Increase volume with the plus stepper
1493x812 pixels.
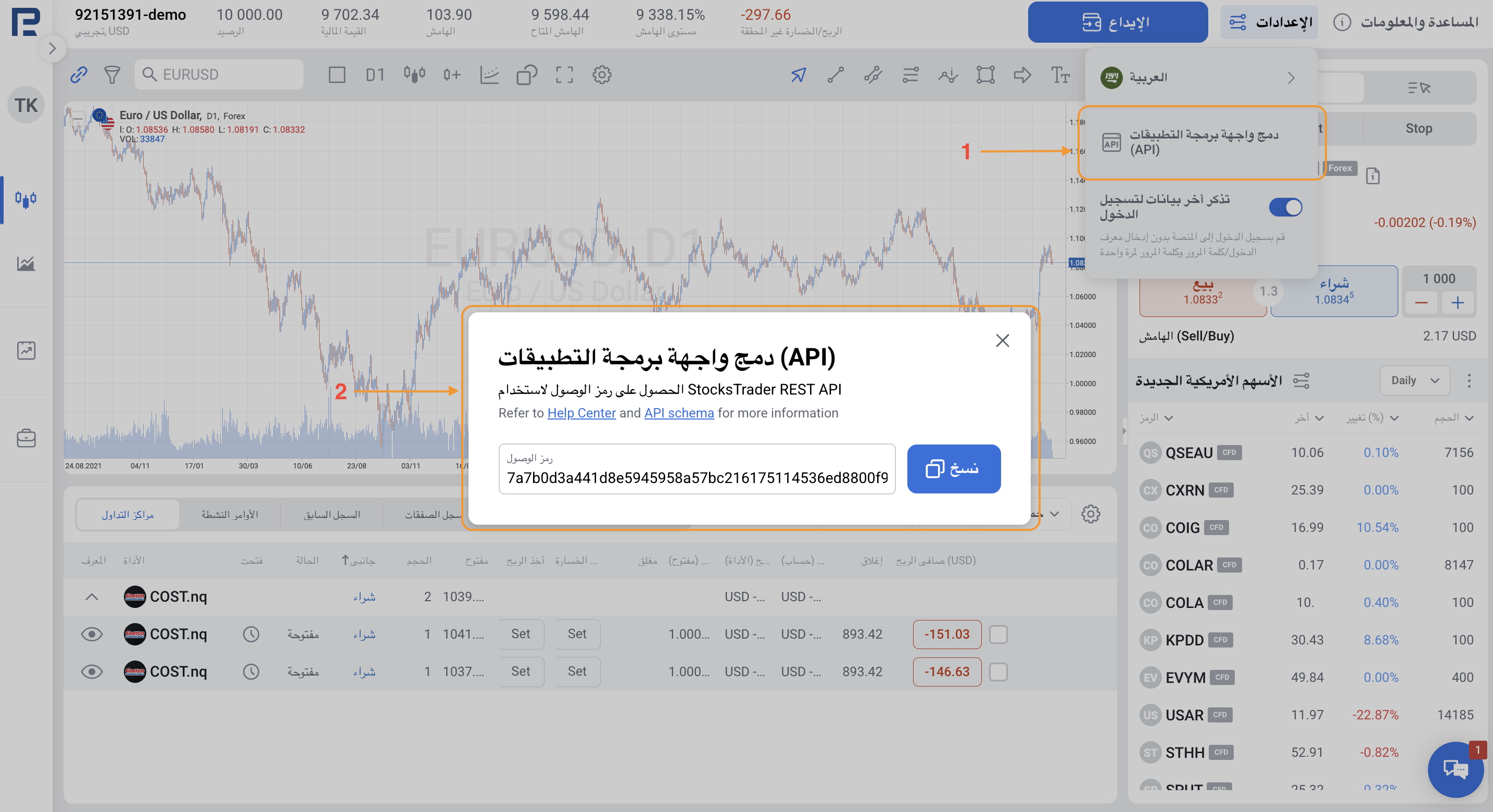1457,302
